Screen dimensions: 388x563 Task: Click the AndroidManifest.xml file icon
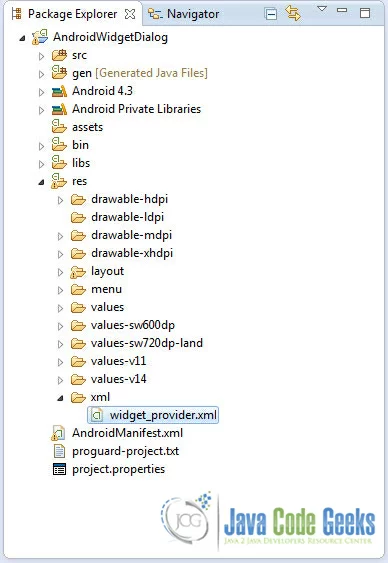pos(59,433)
